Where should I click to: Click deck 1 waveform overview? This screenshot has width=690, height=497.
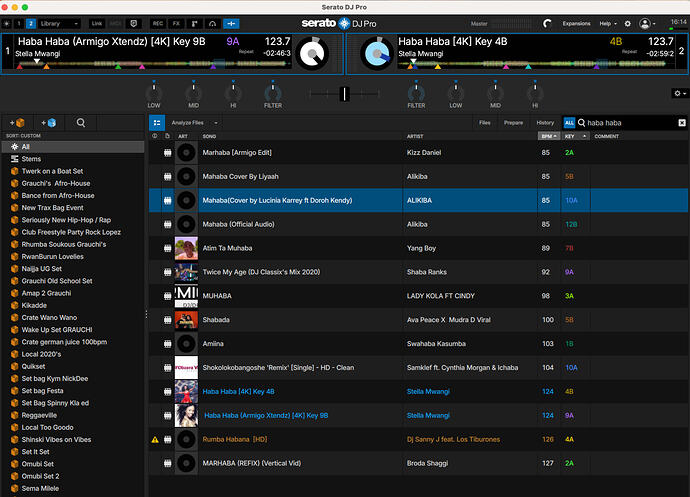coord(153,64)
